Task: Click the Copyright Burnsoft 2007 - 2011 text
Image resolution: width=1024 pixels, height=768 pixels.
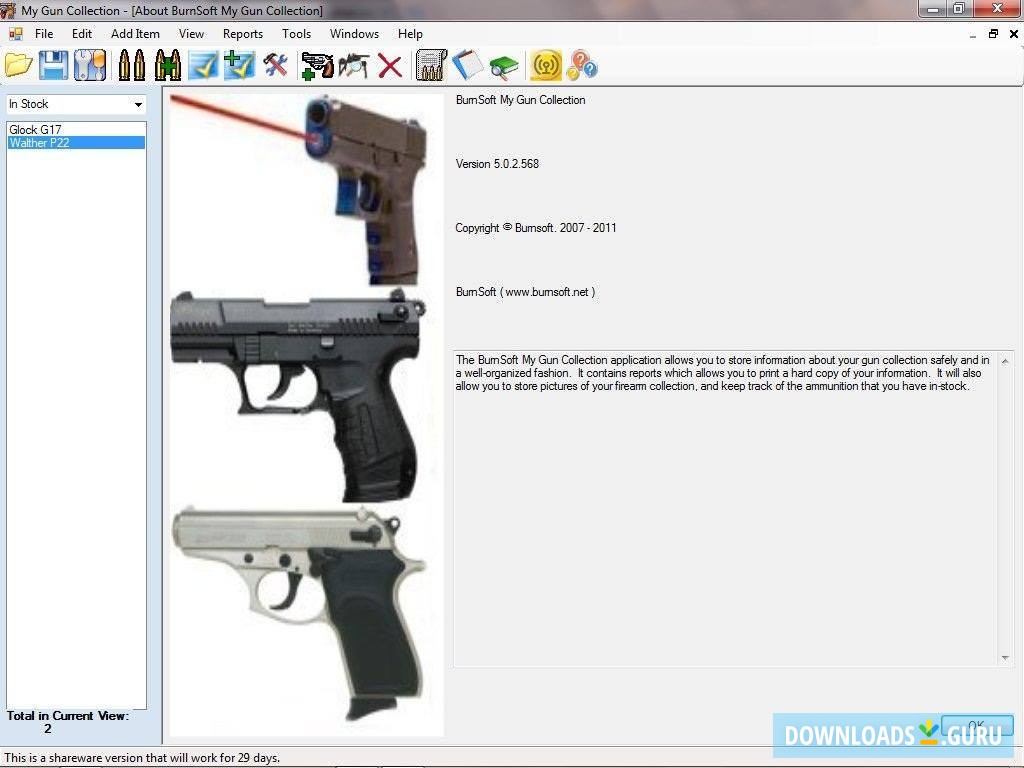Action: 536,228
